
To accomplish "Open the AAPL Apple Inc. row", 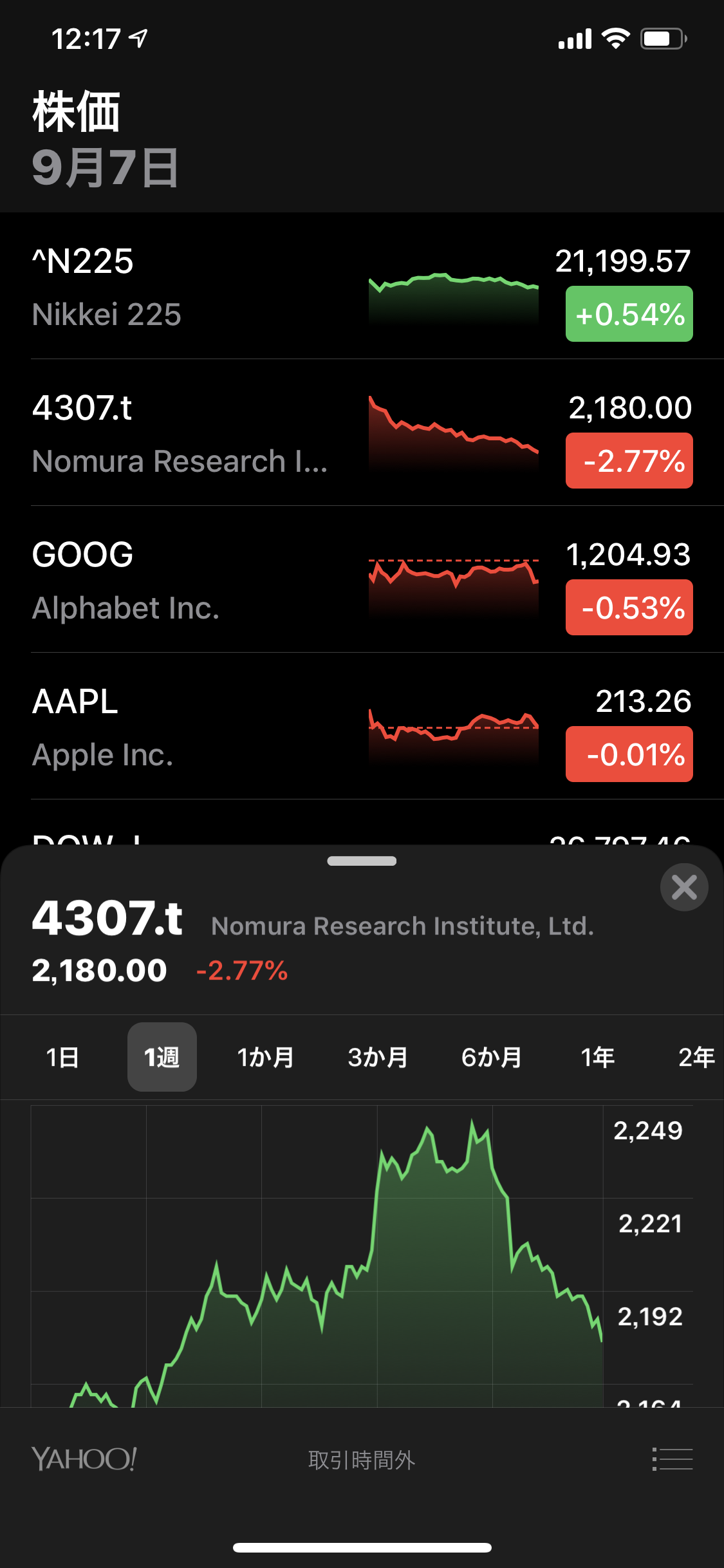I will point(193,727).
